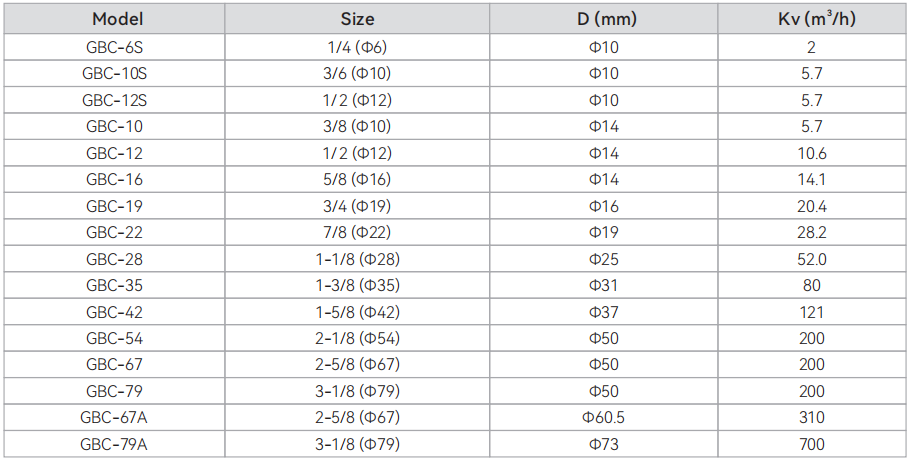Select the Kv value 52.0 cell
The image size is (911, 465).
(811, 259)
